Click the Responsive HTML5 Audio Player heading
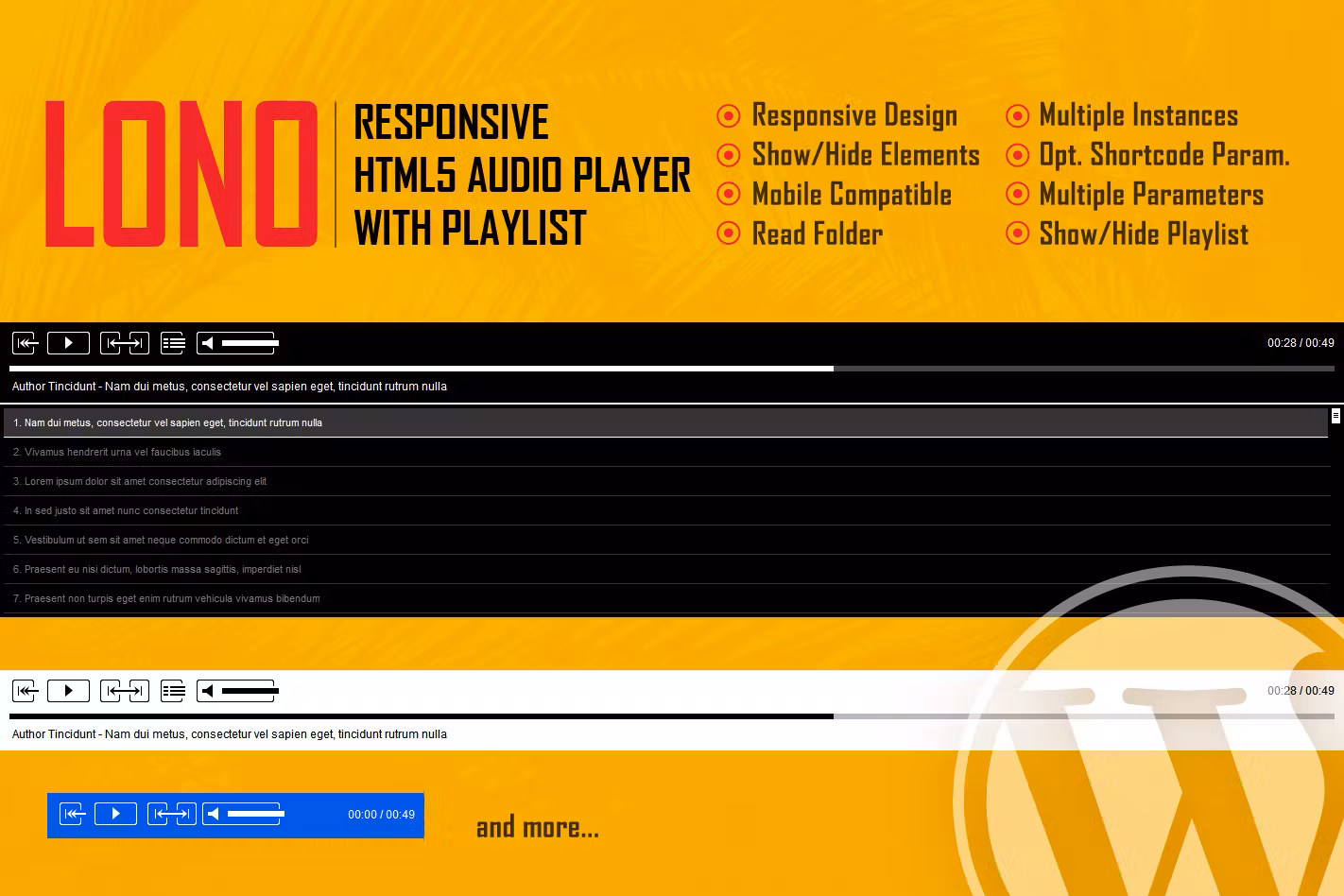Viewport: 1344px width, 896px height. pos(522,175)
